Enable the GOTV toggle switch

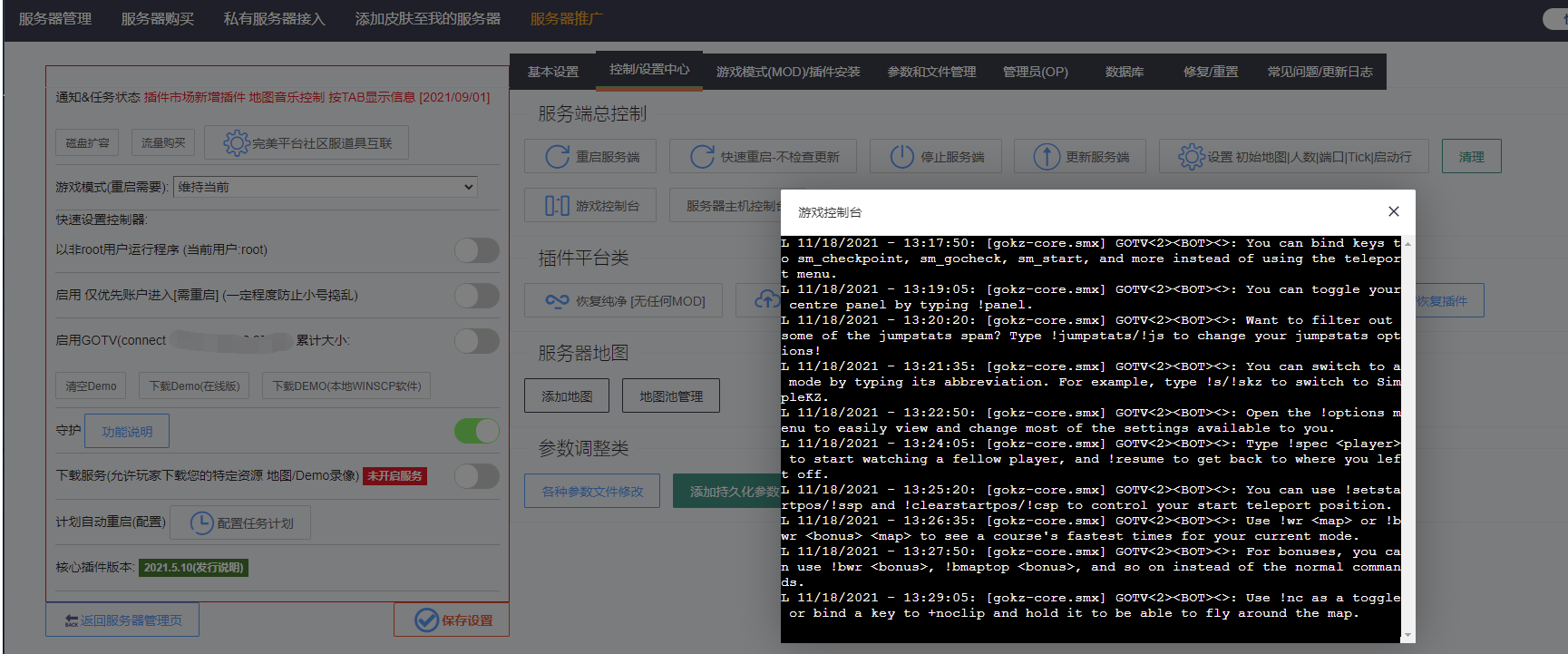pos(476,341)
